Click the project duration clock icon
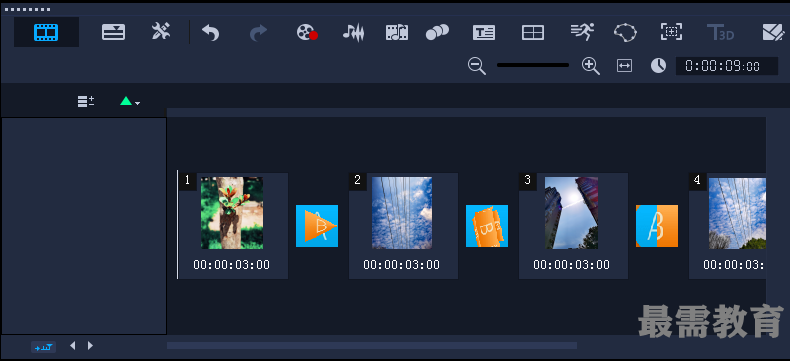The image size is (790, 361). [658, 65]
